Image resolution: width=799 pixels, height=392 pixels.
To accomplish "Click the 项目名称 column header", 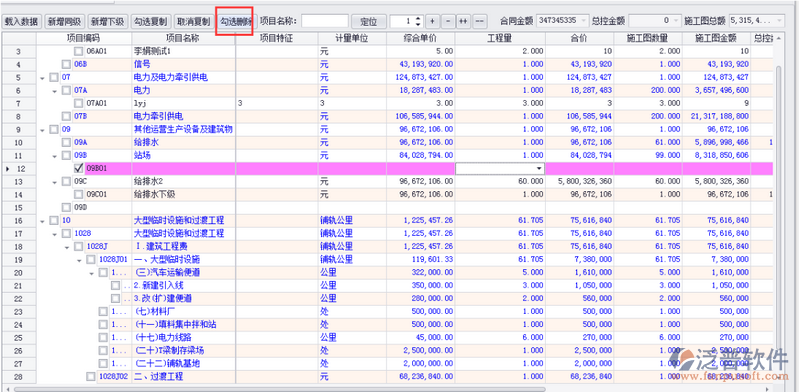I will click(x=183, y=38).
